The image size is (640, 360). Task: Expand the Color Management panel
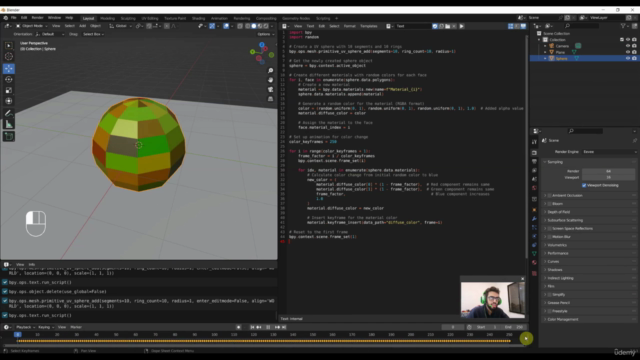590,319
